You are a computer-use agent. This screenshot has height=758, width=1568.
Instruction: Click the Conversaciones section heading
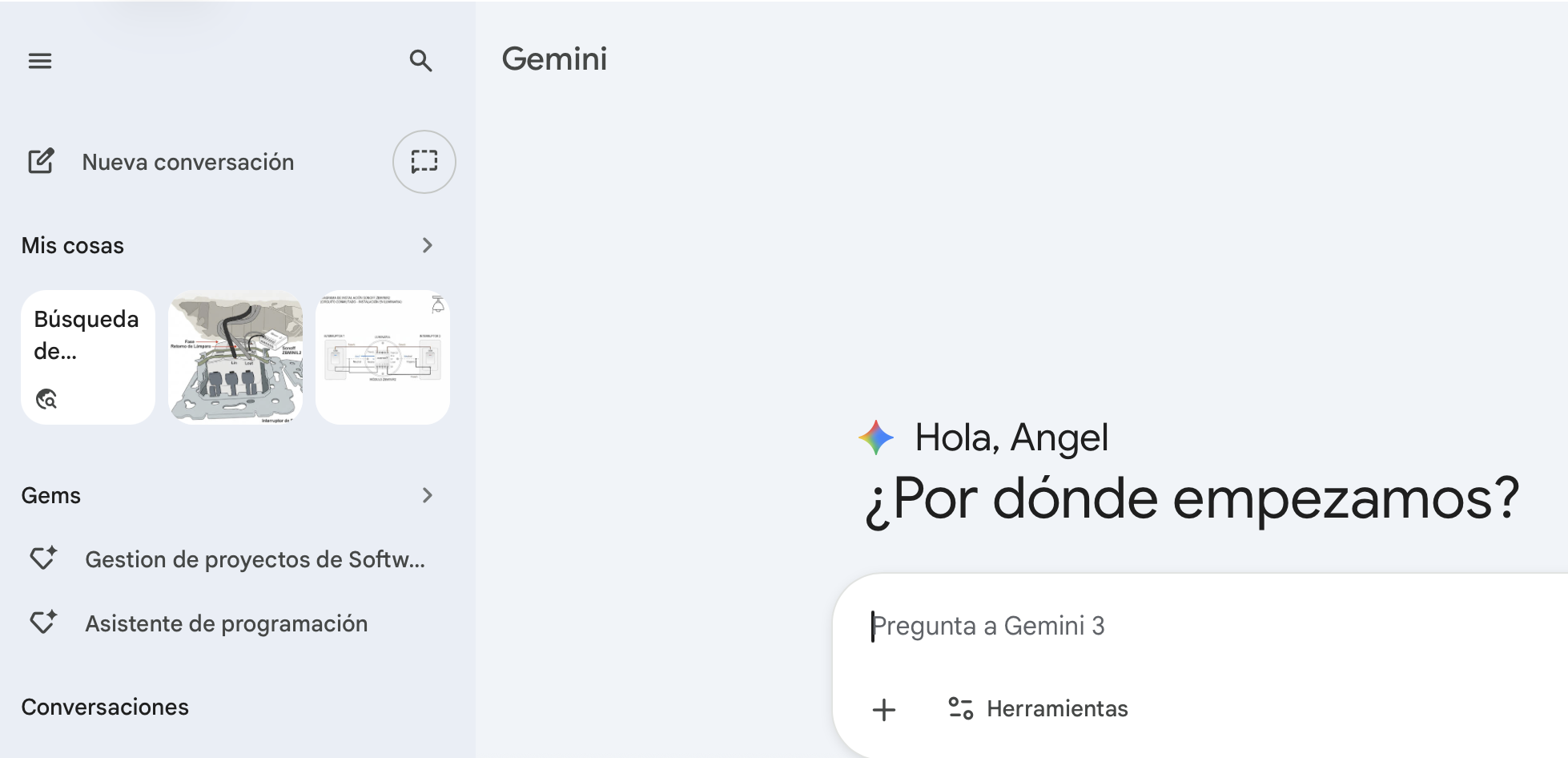click(x=105, y=707)
